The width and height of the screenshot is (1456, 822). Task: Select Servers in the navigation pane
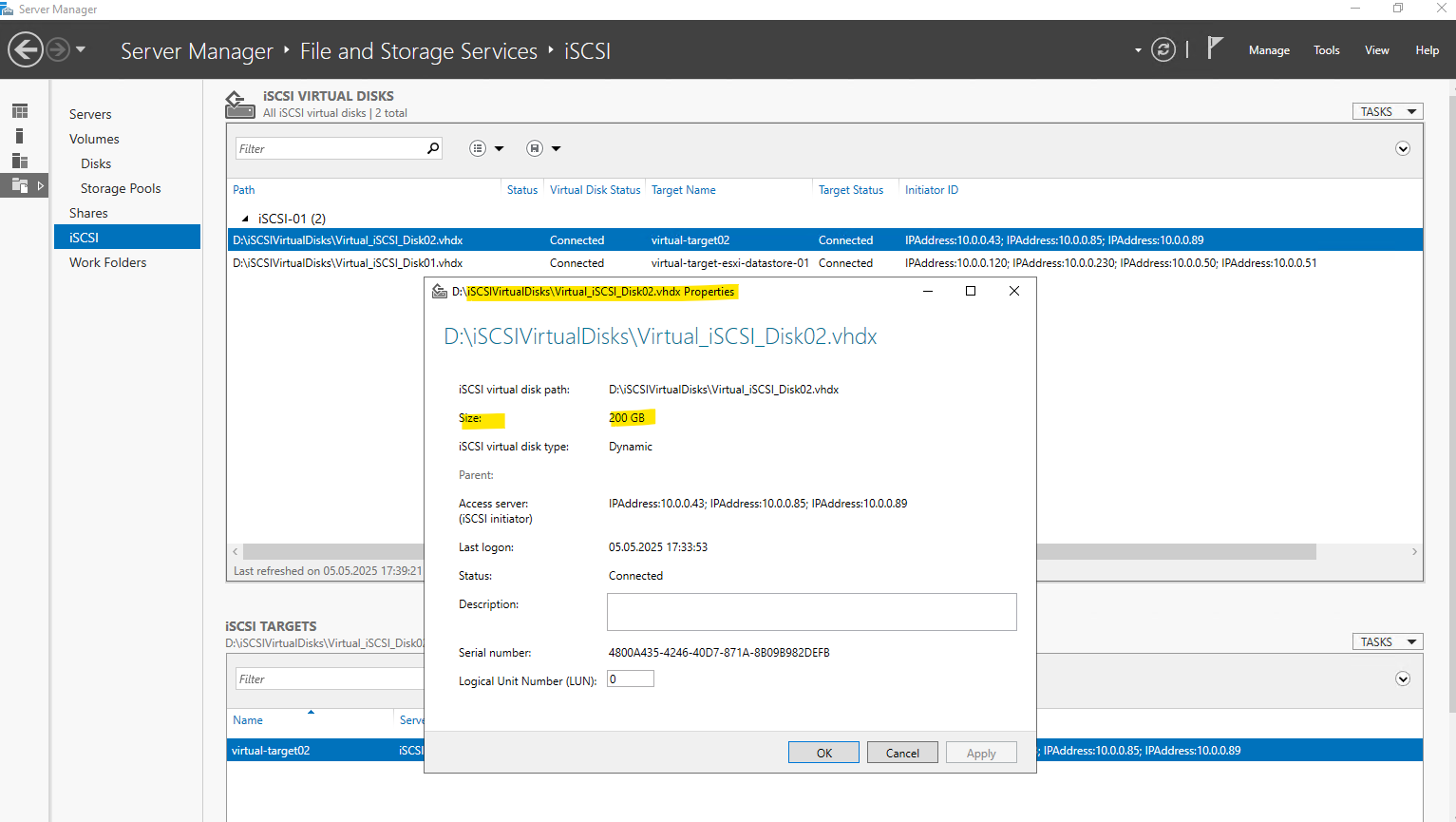click(90, 114)
